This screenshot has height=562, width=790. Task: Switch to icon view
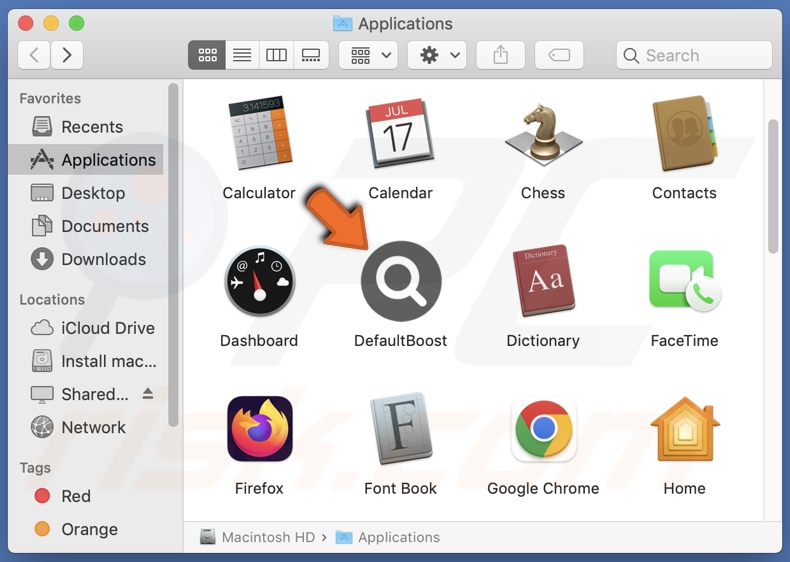click(207, 55)
